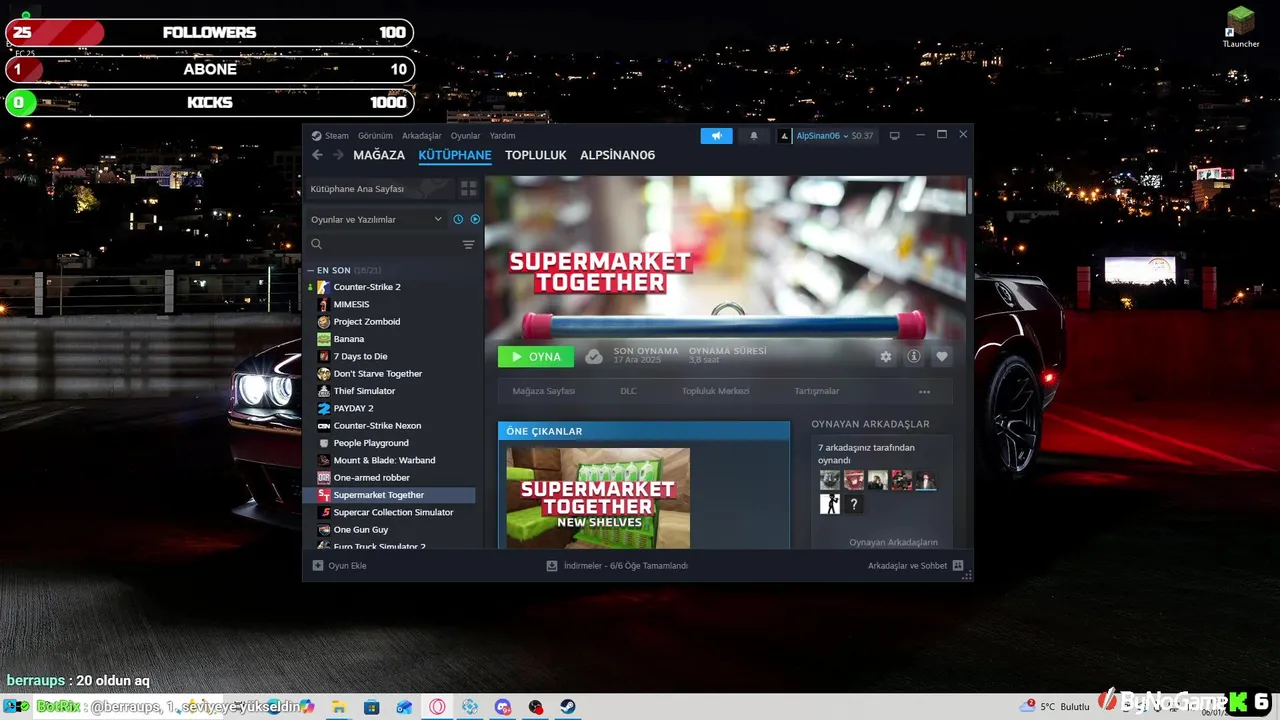Viewport: 1280px width, 720px height.
Task: Open the Yardım menu
Action: (502, 136)
